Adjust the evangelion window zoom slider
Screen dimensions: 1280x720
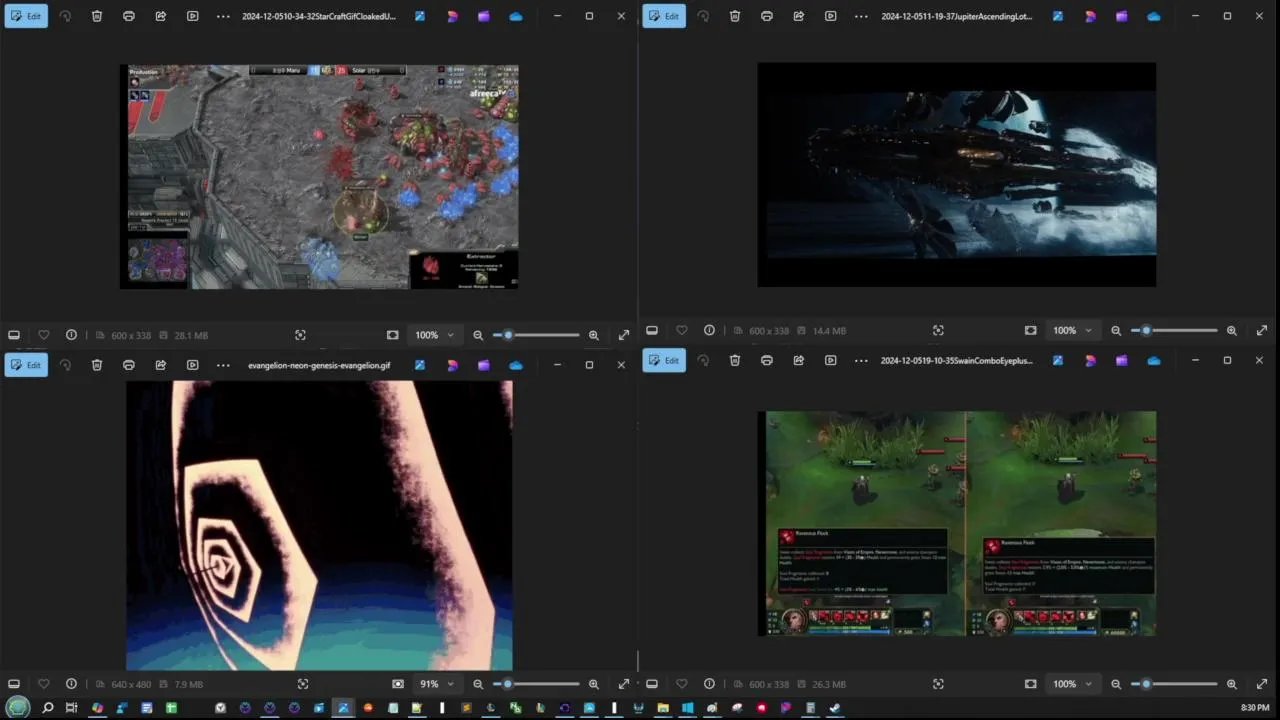(x=536, y=684)
